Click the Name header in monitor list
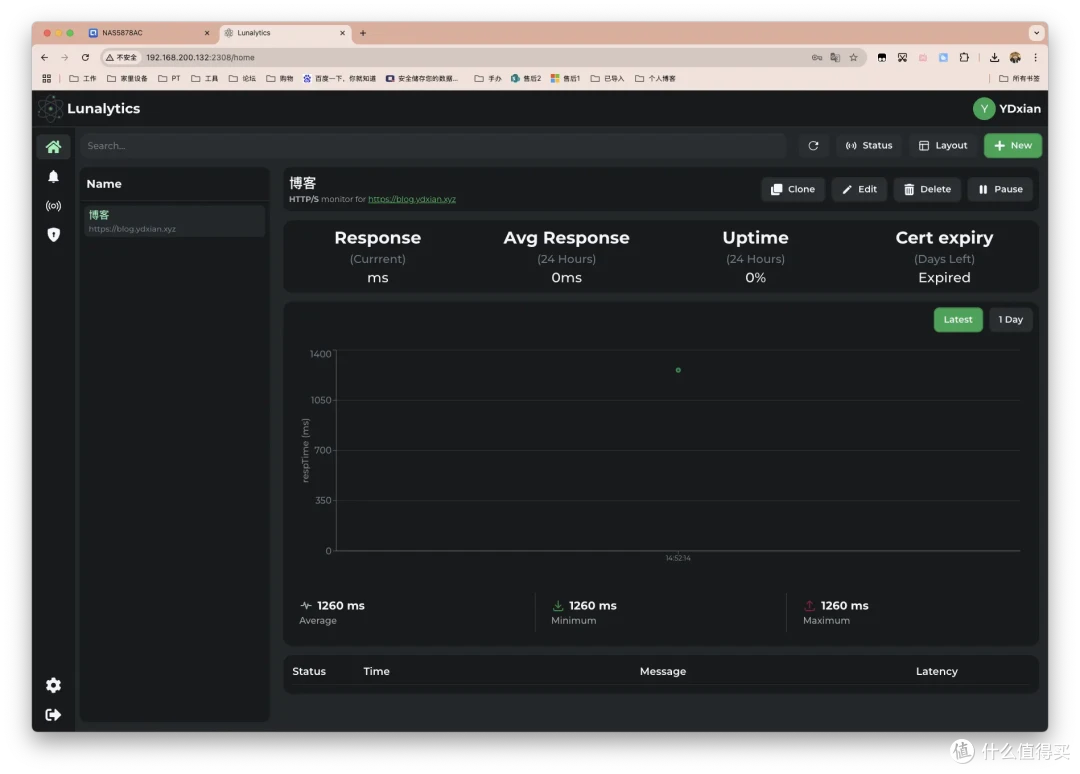The image size is (1080, 774). coord(104,184)
